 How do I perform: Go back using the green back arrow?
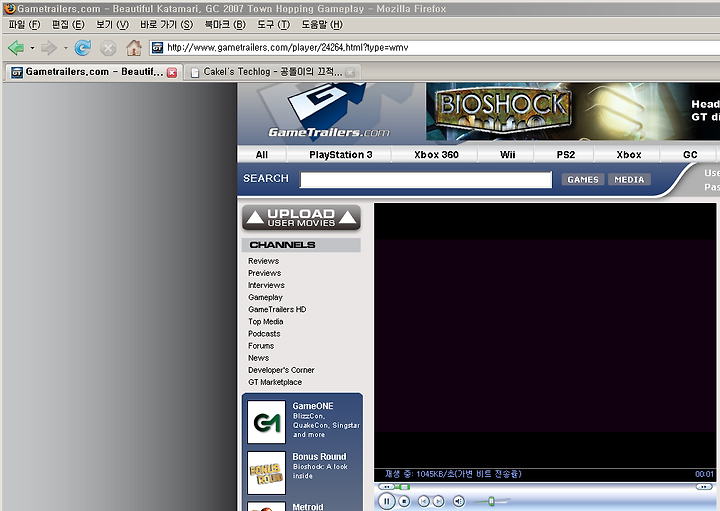point(16,47)
